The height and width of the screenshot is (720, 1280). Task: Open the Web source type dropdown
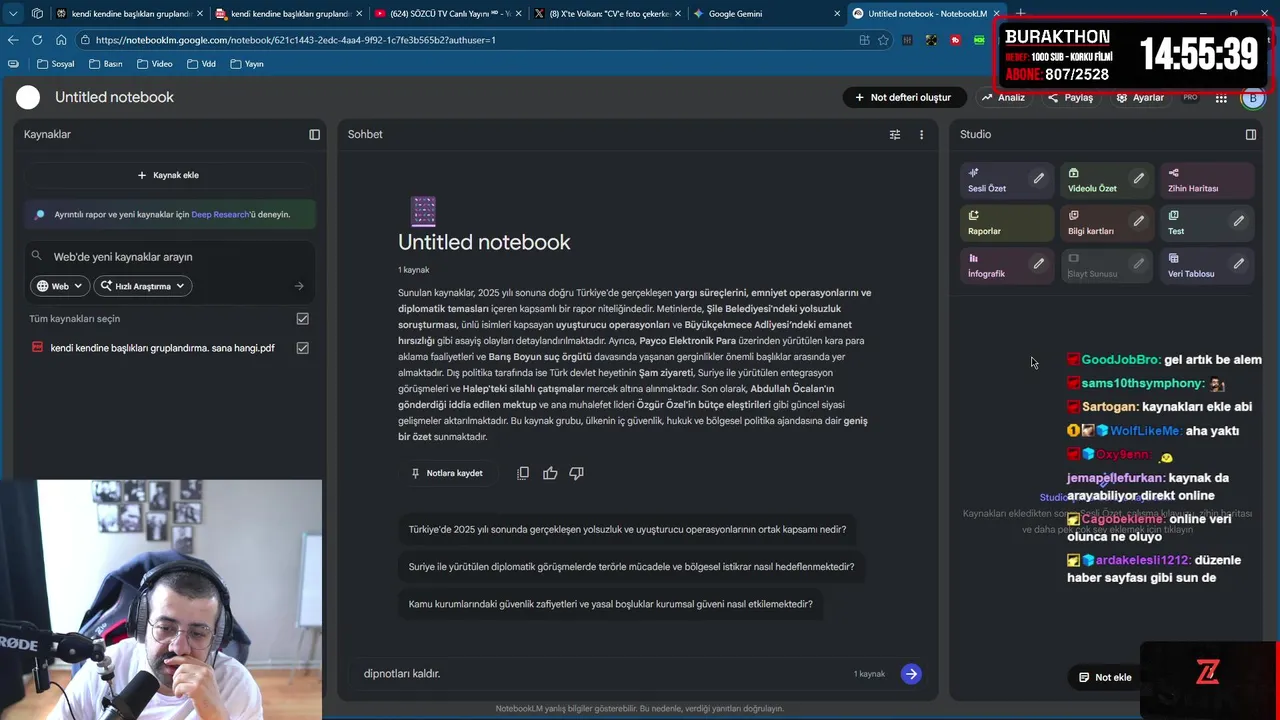60,286
